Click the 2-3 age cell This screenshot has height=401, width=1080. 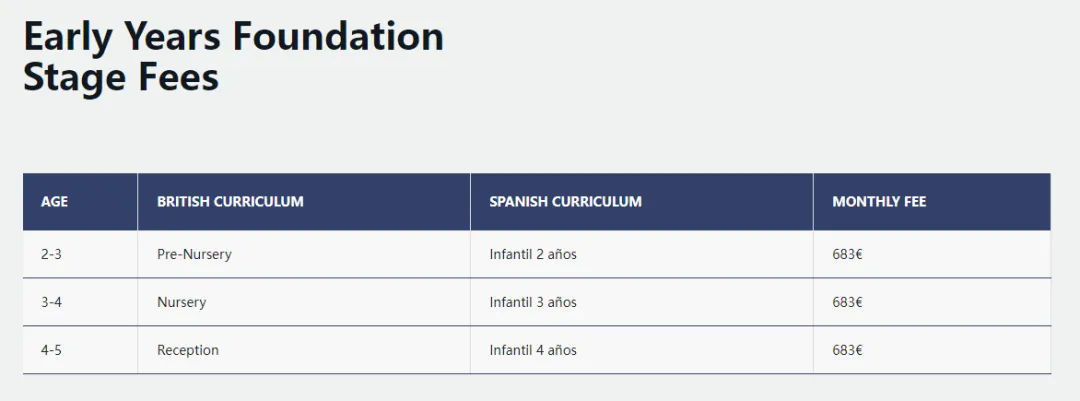click(81, 254)
